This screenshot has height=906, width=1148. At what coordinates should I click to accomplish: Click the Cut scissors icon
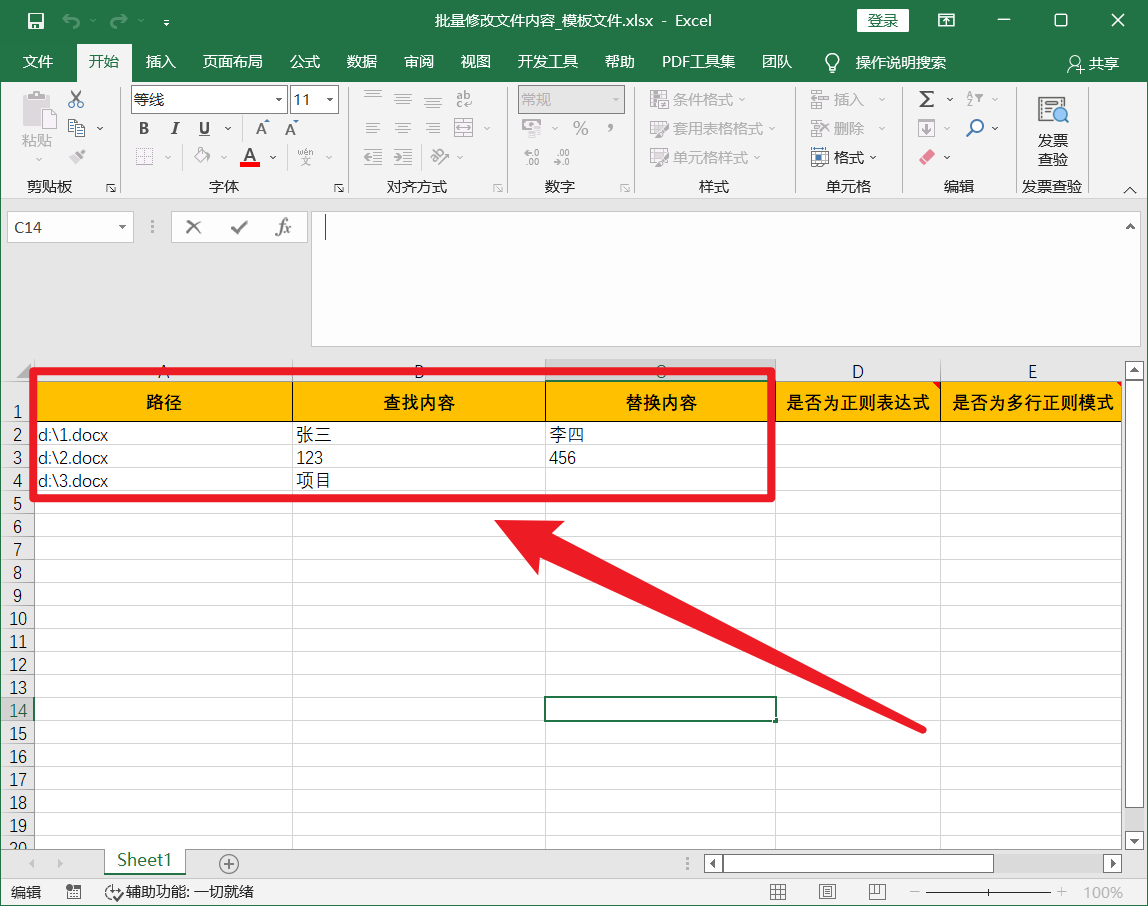[76, 100]
